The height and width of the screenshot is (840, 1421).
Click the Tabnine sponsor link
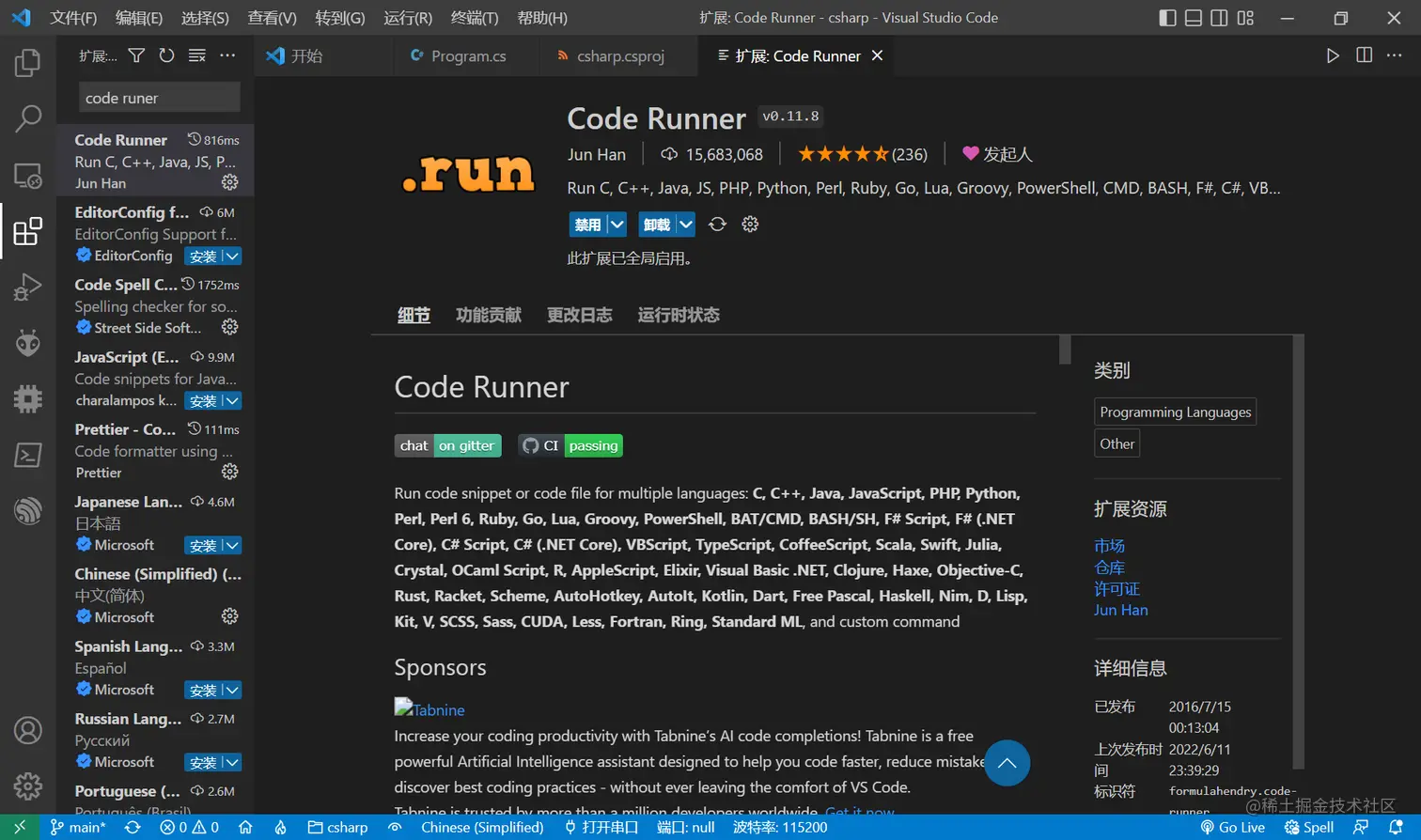(x=429, y=709)
